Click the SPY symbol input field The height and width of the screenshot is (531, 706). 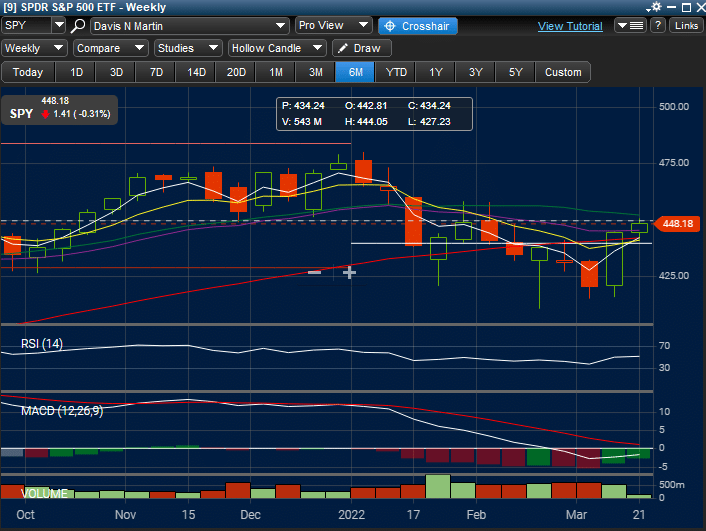pyautogui.click(x=27, y=25)
